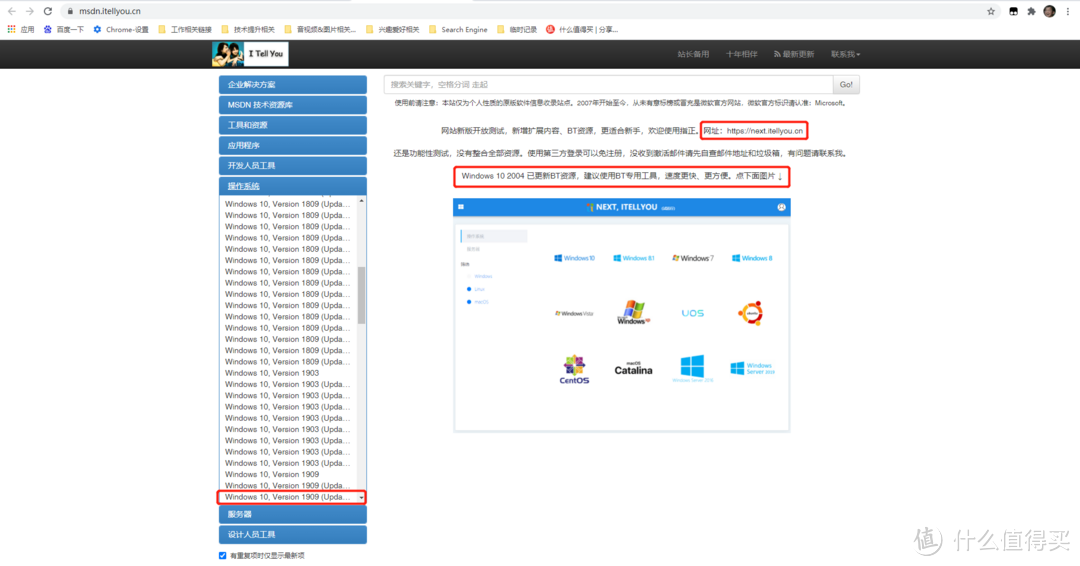Open the 什么值得买 bookmark
1080x566 pixels.
tap(582, 30)
